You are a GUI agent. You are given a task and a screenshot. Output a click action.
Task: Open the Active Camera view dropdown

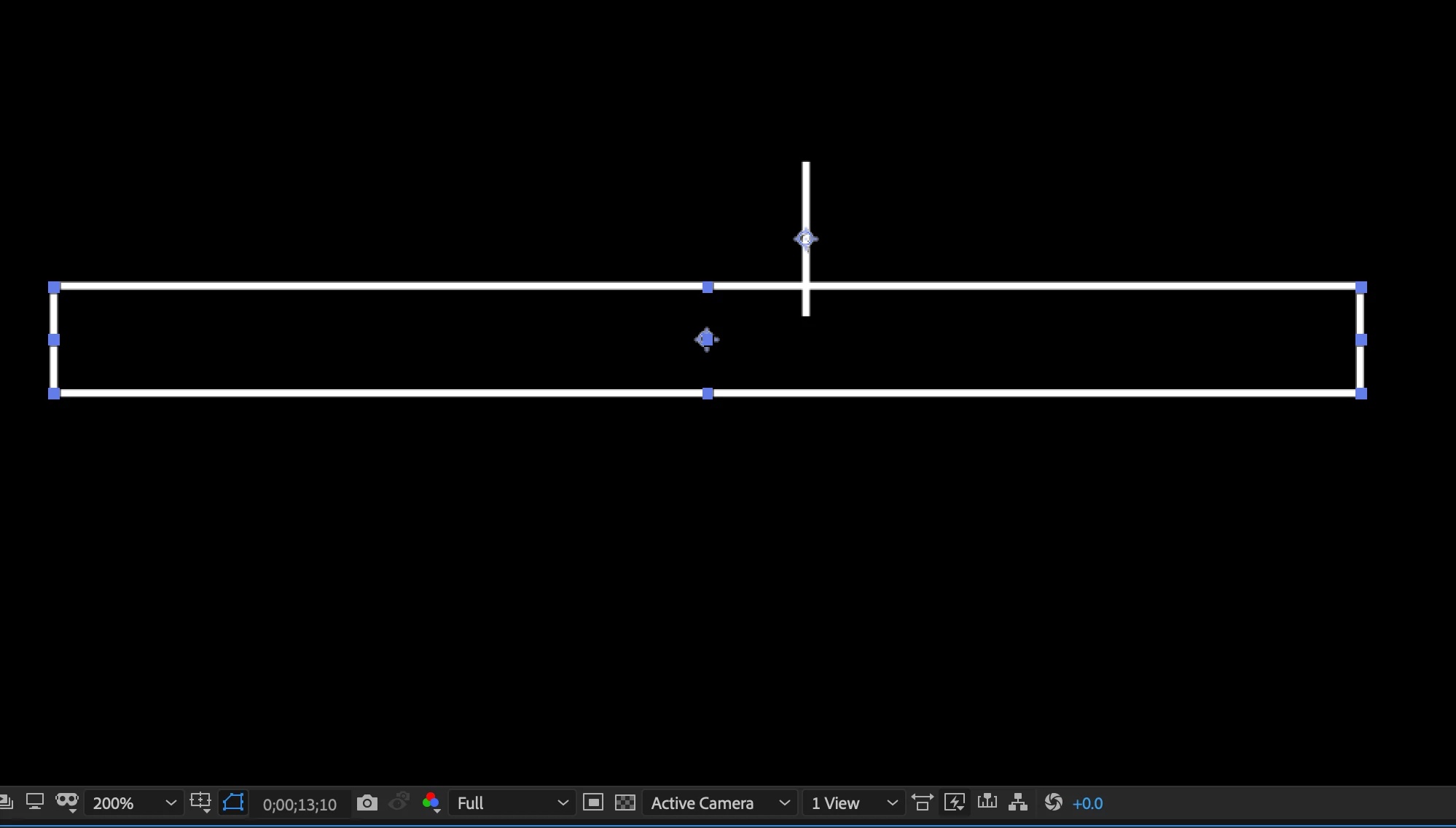tap(719, 803)
